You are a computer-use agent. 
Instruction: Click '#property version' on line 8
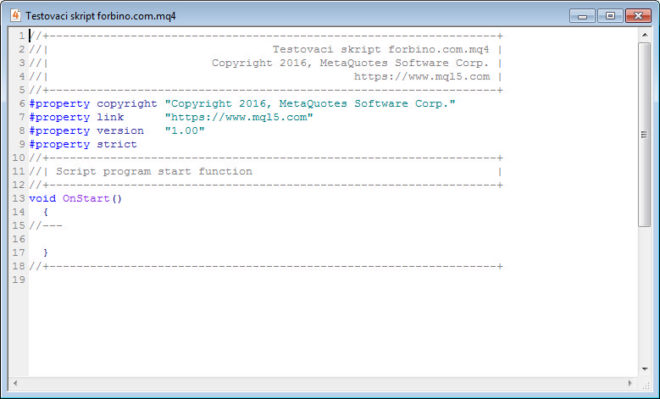86,130
